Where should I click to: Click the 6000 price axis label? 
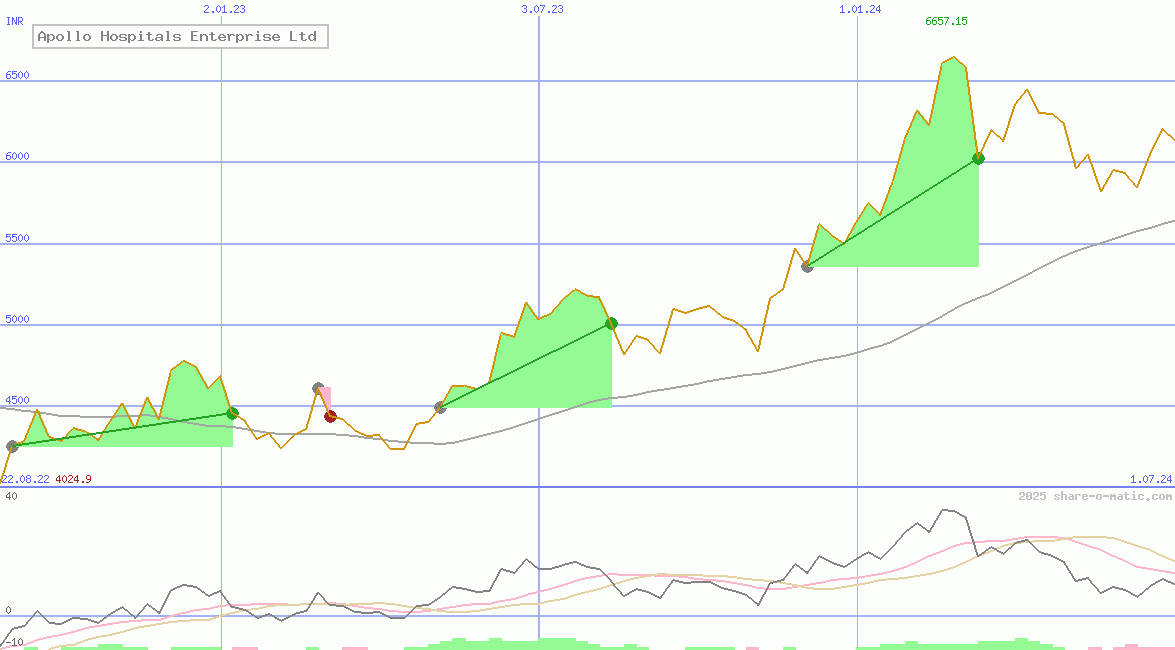[x=17, y=156]
